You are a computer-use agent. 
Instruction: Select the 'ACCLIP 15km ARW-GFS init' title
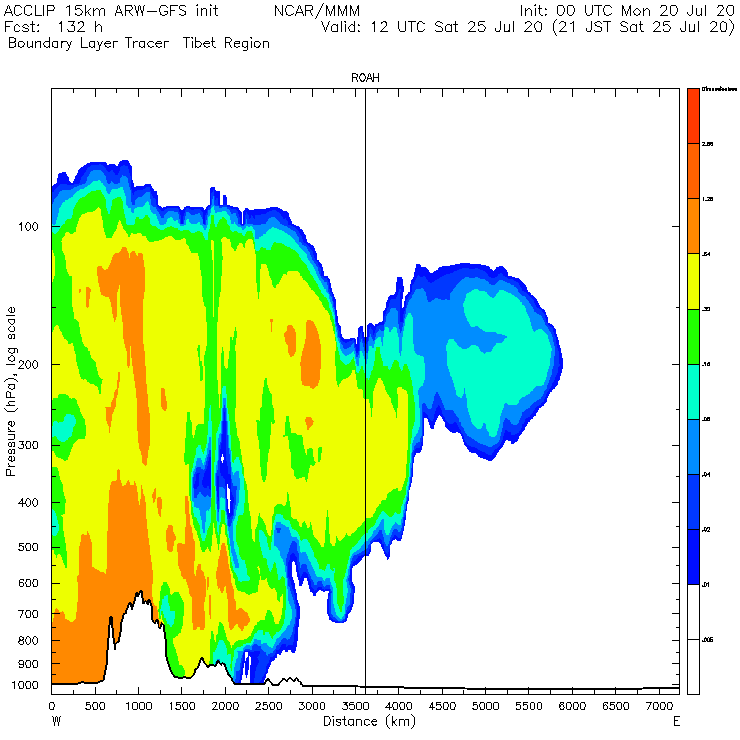111,10
